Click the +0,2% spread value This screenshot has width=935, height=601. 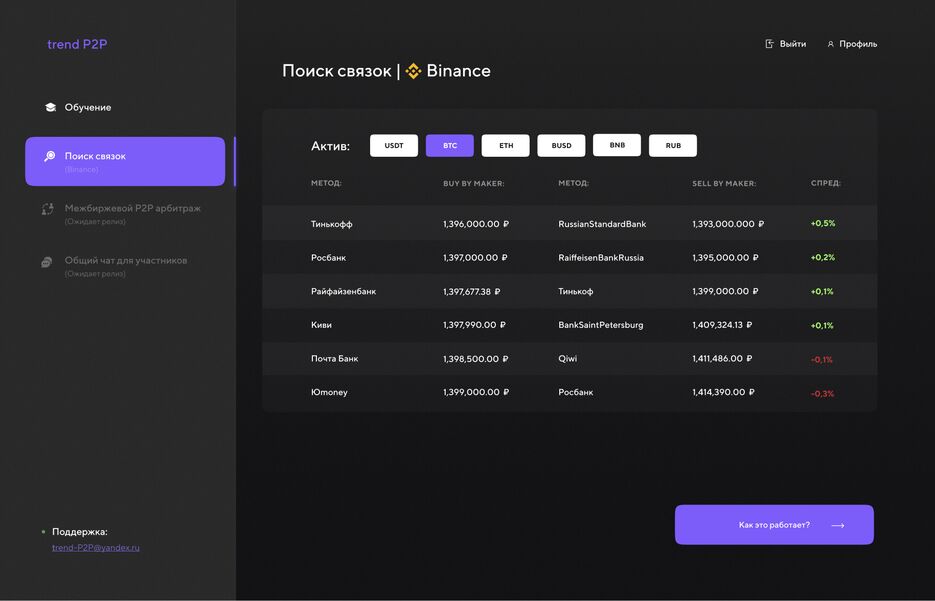tap(823, 258)
